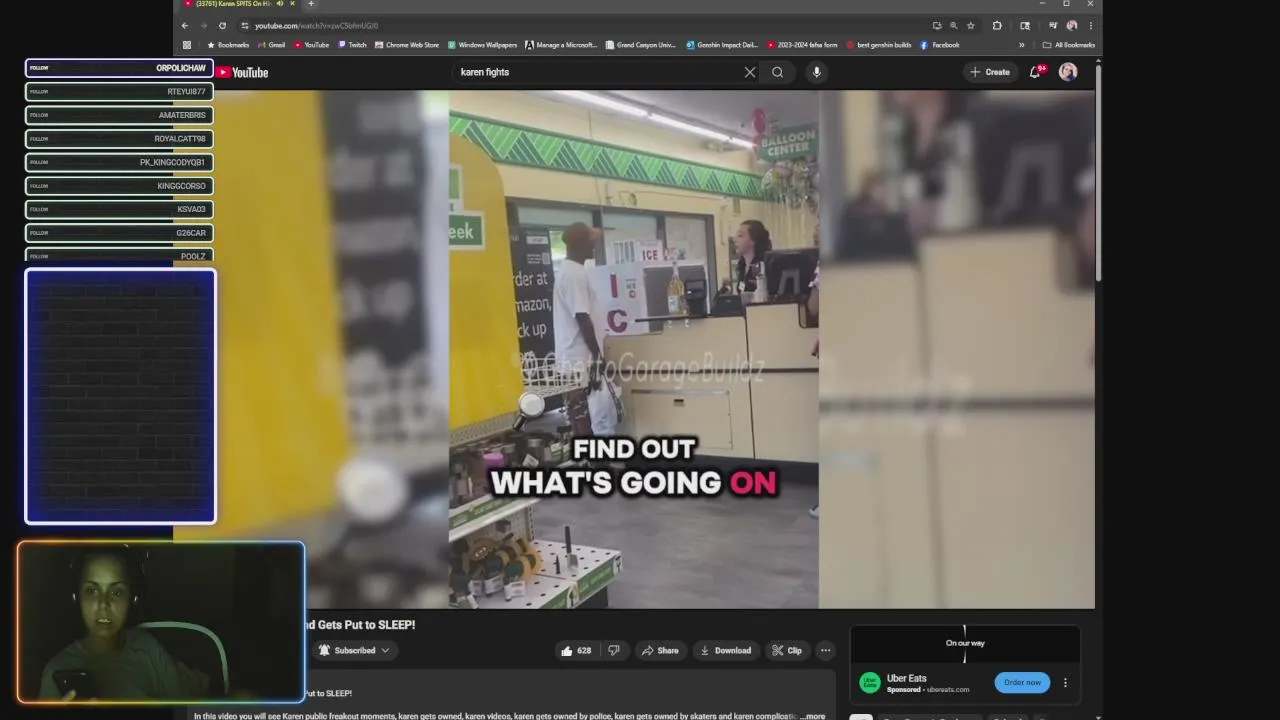The width and height of the screenshot is (1280, 720).
Task: Open Chrome zoom indicator icon
Action: point(953,25)
